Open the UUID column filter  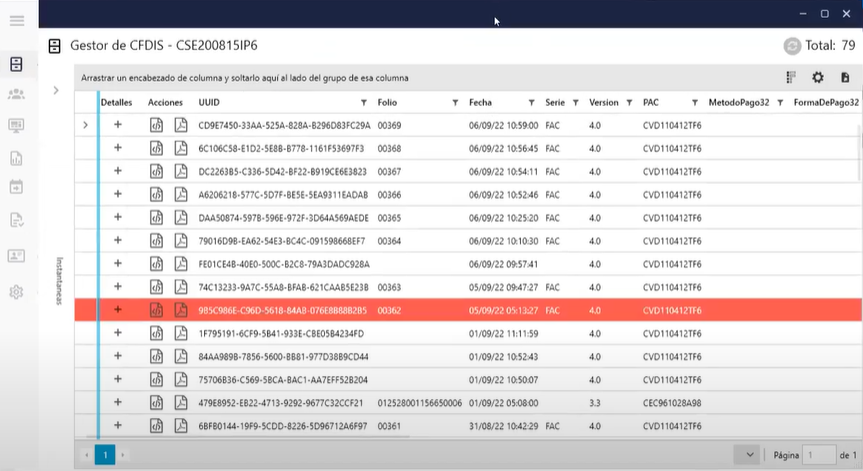(x=364, y=103)
